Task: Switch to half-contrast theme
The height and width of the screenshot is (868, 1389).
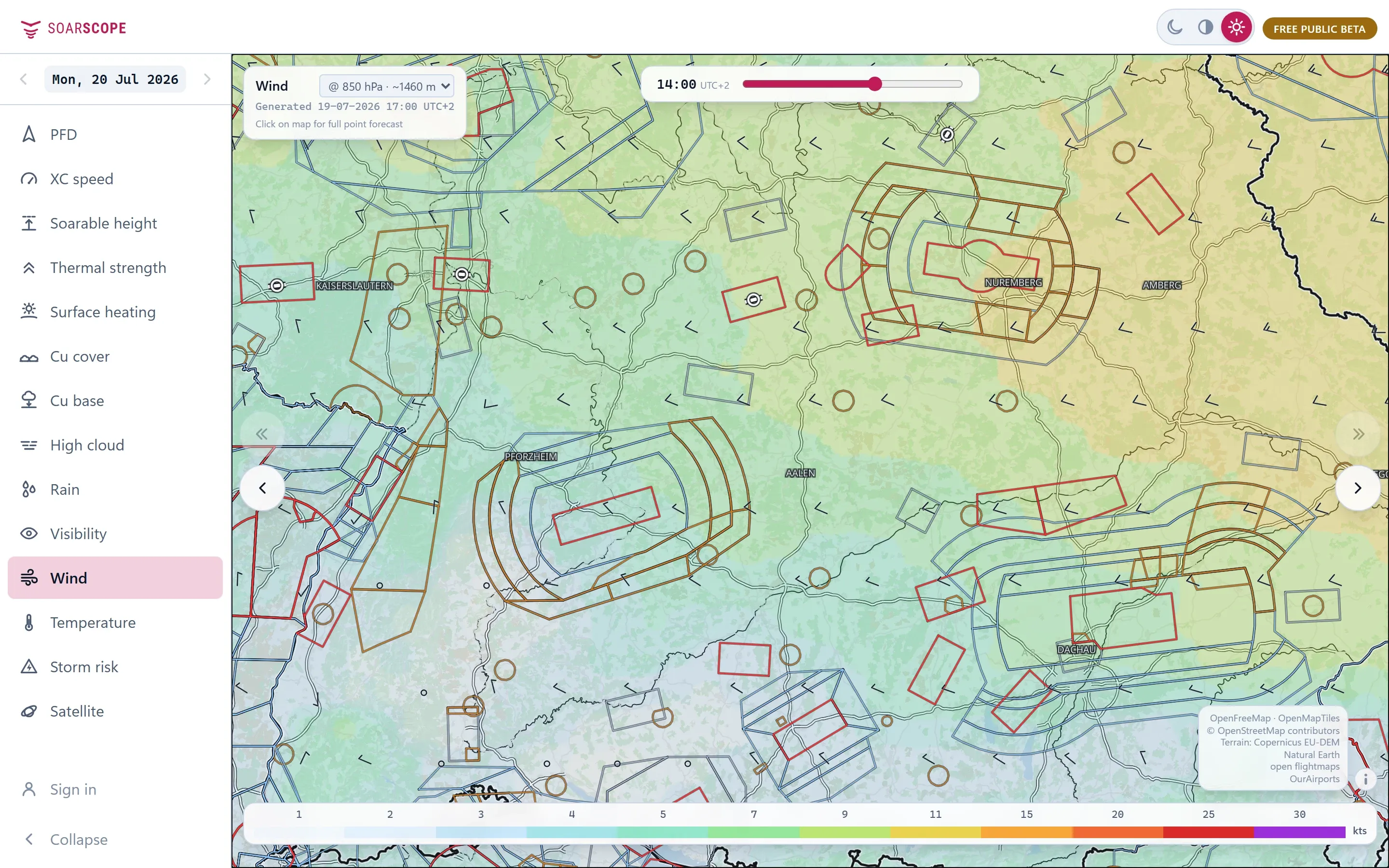Action: click(1205, 27)
